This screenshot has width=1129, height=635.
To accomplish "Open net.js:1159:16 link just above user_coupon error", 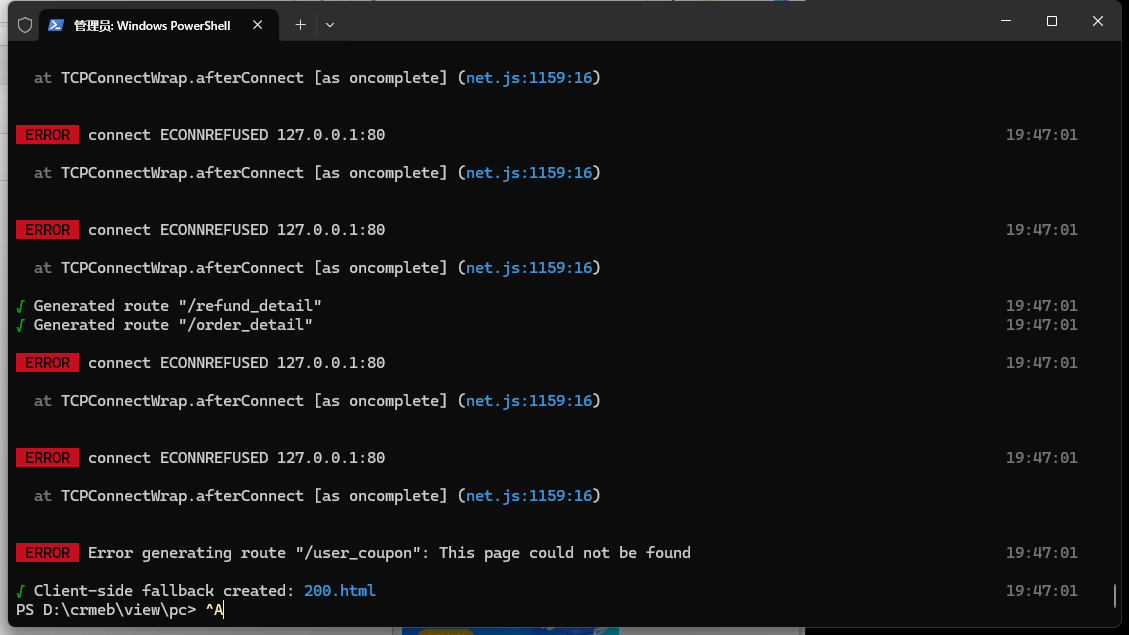I will pyautogui.click(x=529, y=496).
